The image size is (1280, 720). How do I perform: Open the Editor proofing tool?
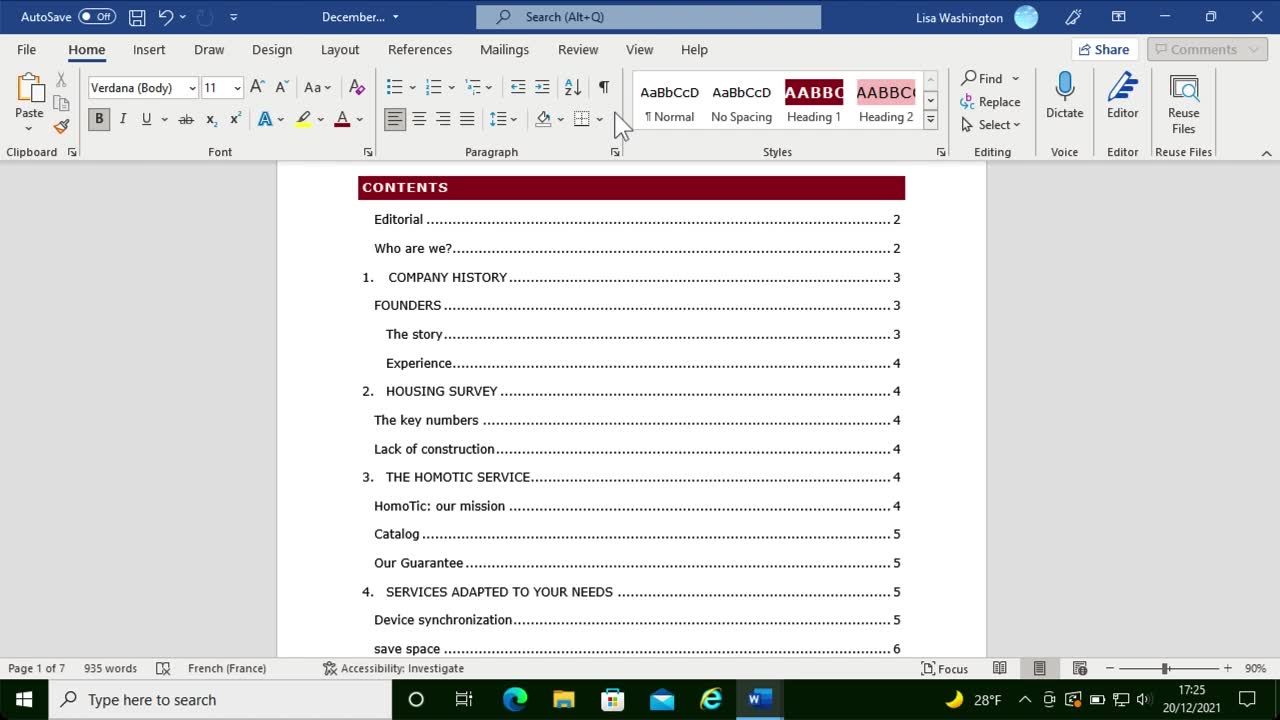click(x=1122, y=96)
